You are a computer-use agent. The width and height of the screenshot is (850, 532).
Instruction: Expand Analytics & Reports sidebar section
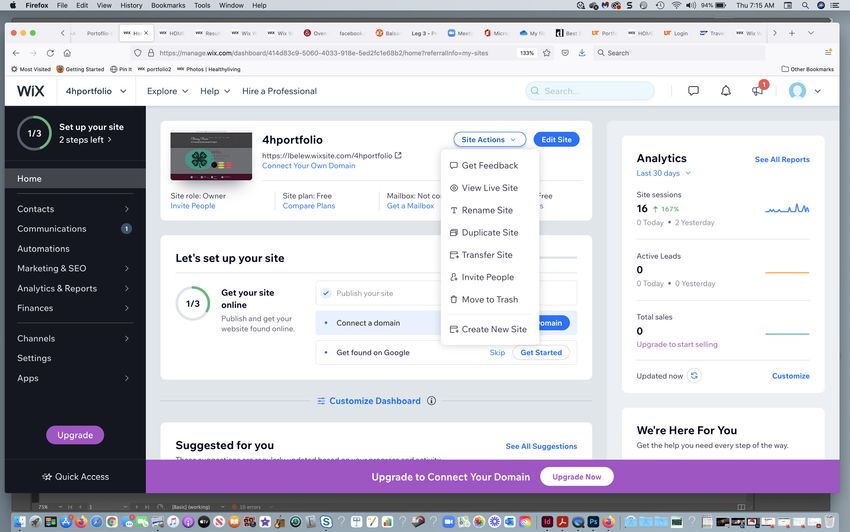point(73,289)
